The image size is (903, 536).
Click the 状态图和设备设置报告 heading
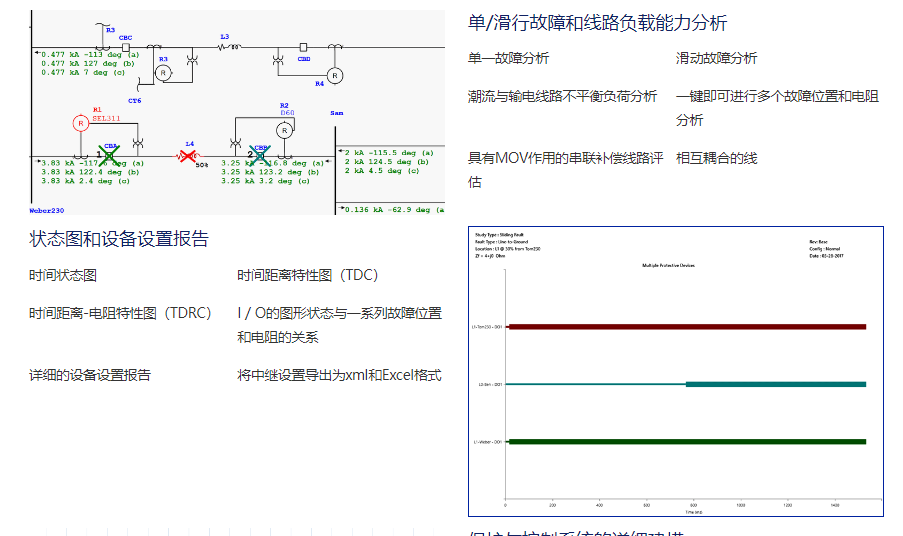(x=119, y=239)
